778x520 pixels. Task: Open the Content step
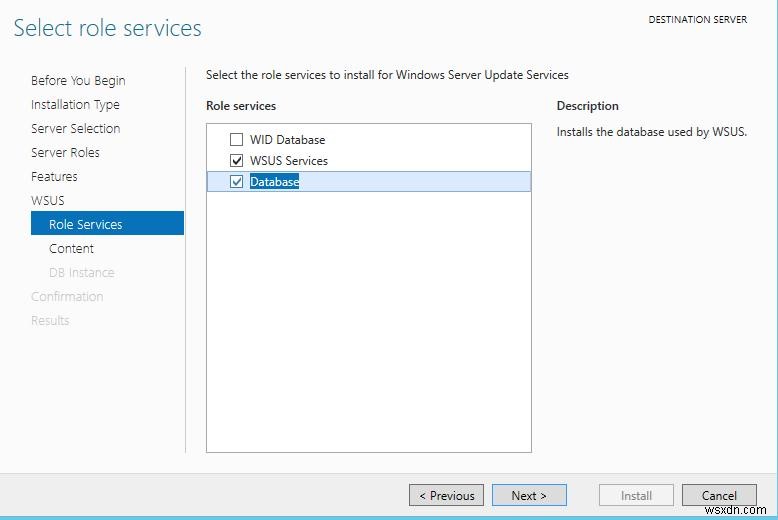pos(71,249)
